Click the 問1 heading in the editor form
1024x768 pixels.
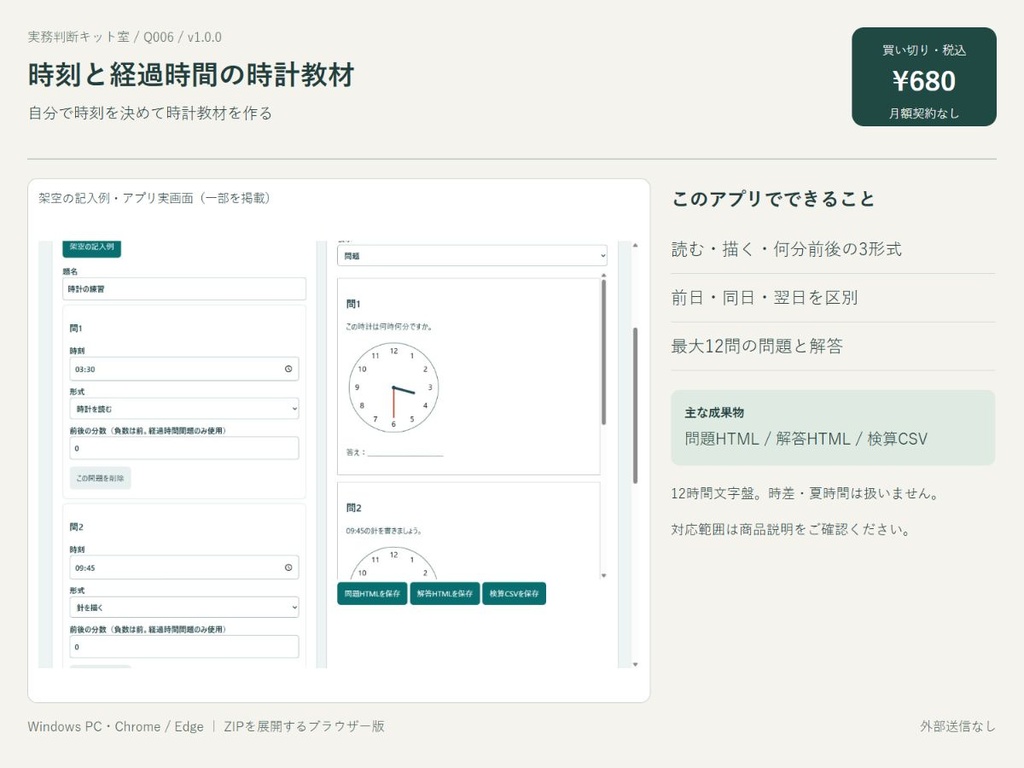pos(76,328)
